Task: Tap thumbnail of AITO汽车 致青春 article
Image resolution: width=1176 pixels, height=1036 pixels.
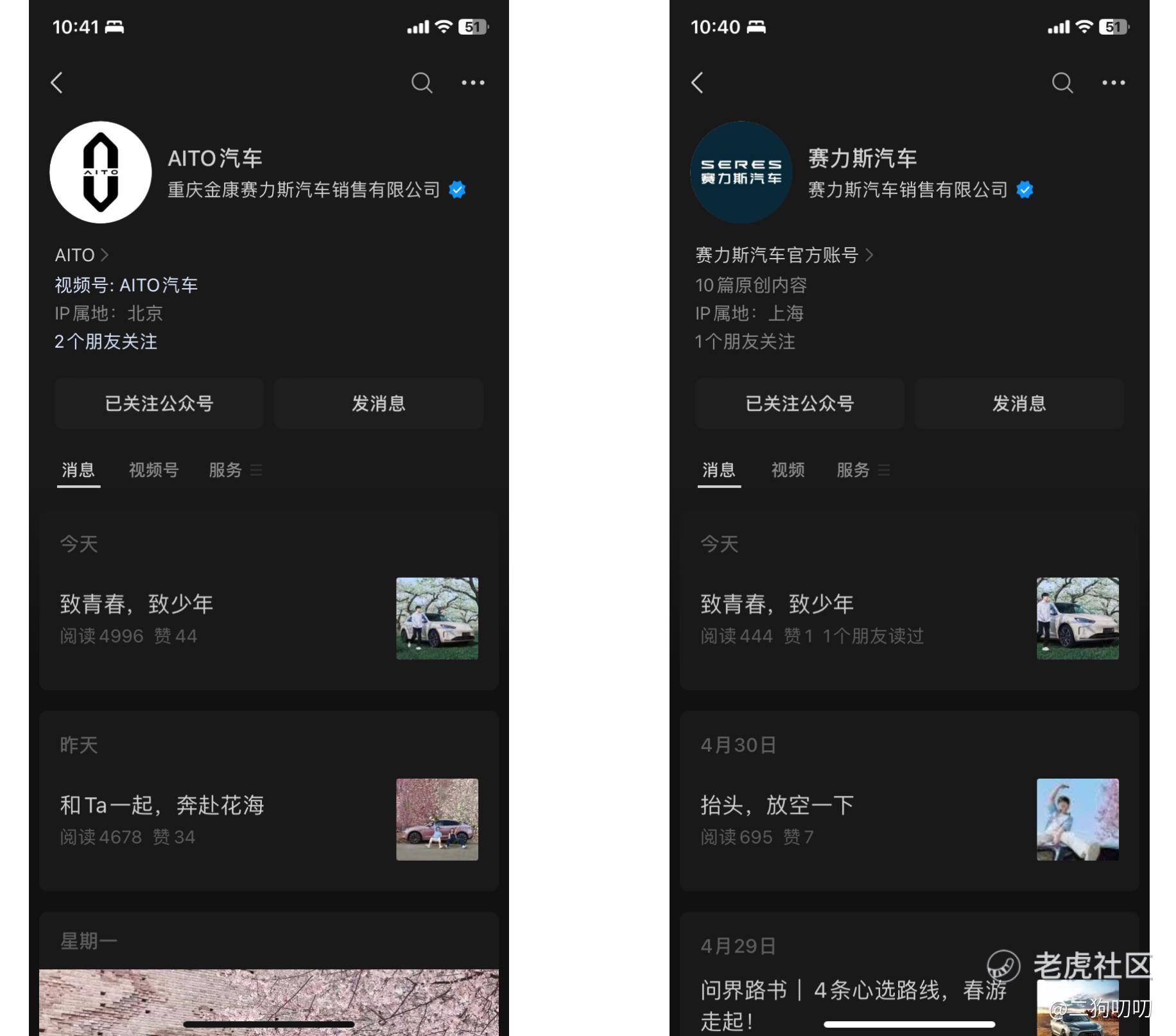Action: pos(437,618)
